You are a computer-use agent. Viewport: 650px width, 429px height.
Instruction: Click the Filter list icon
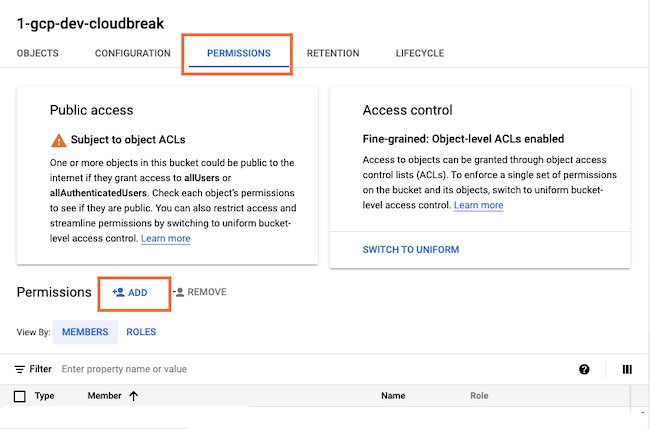[x=20, y=369]
